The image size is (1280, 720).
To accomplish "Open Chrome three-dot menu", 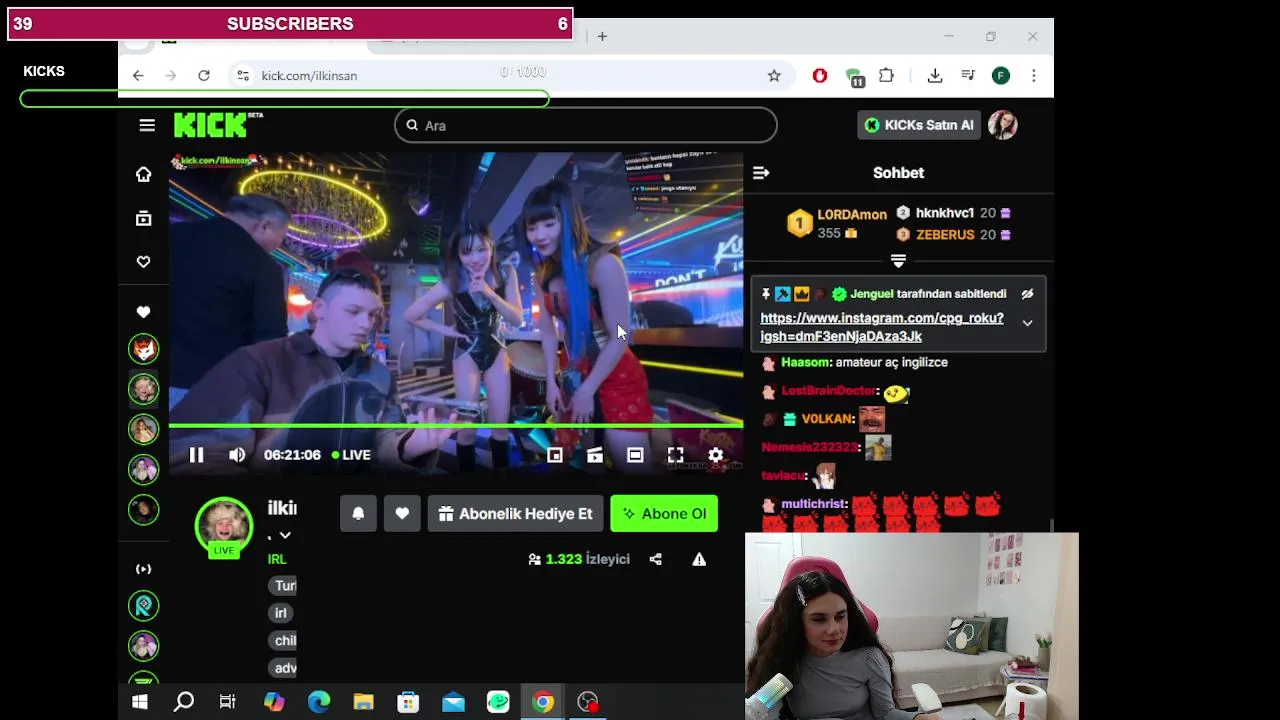I will [1034, 76].
